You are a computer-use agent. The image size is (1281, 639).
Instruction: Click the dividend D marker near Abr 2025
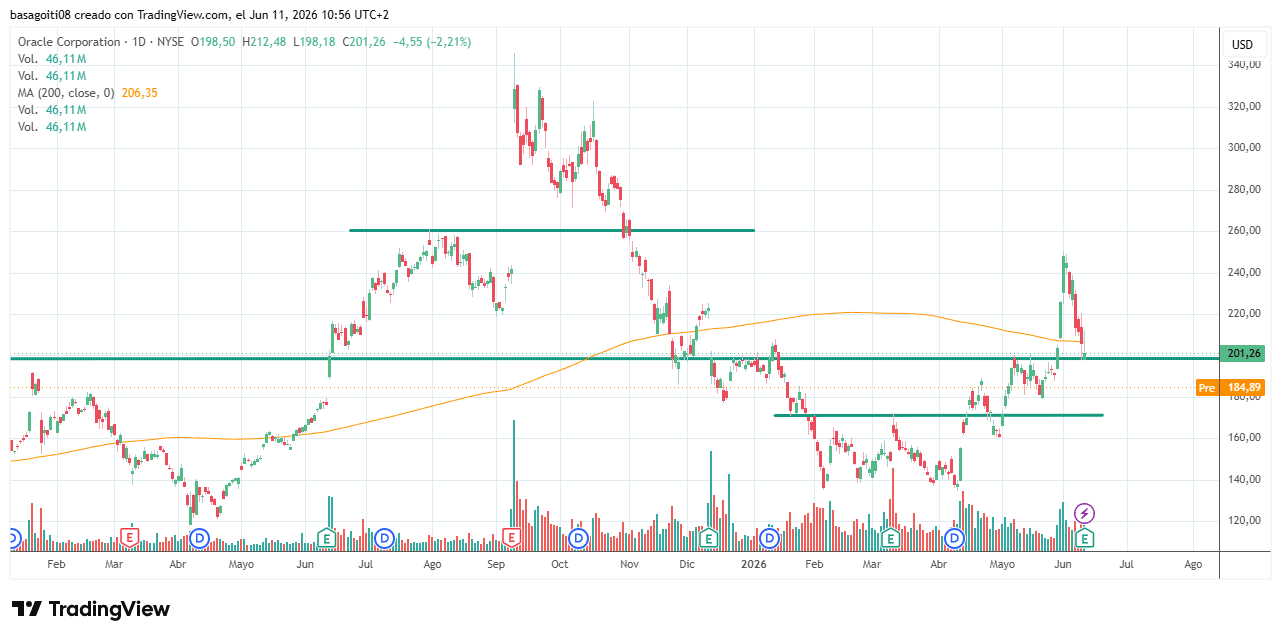[199, 538]
